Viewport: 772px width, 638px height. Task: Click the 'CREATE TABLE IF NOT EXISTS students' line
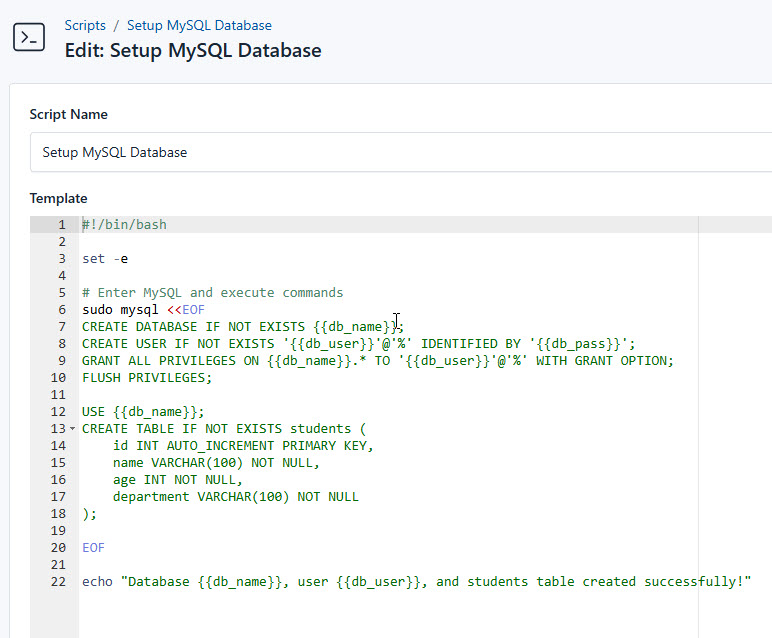coord(224,429)
